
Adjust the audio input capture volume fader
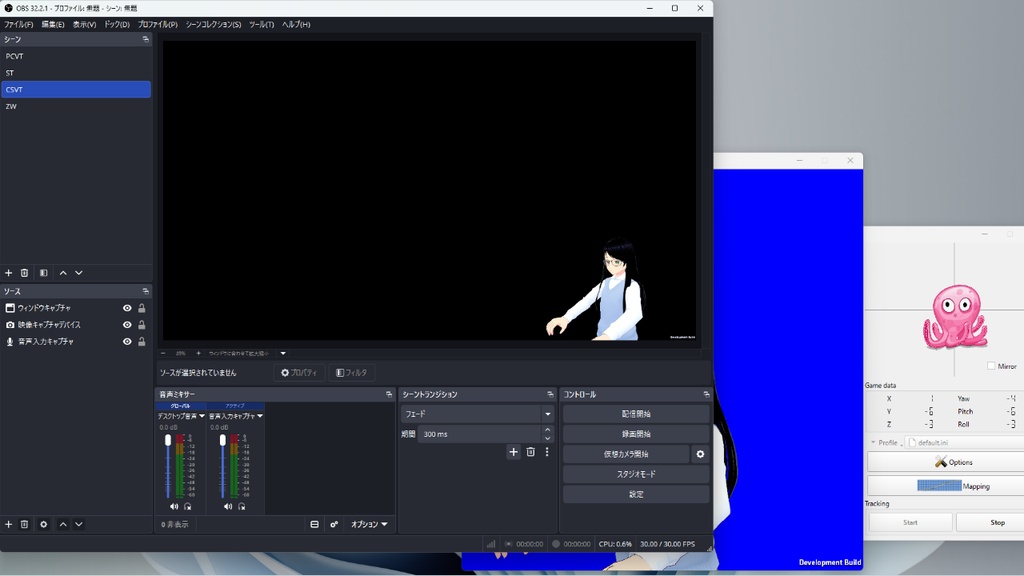(x=223, y=440)
